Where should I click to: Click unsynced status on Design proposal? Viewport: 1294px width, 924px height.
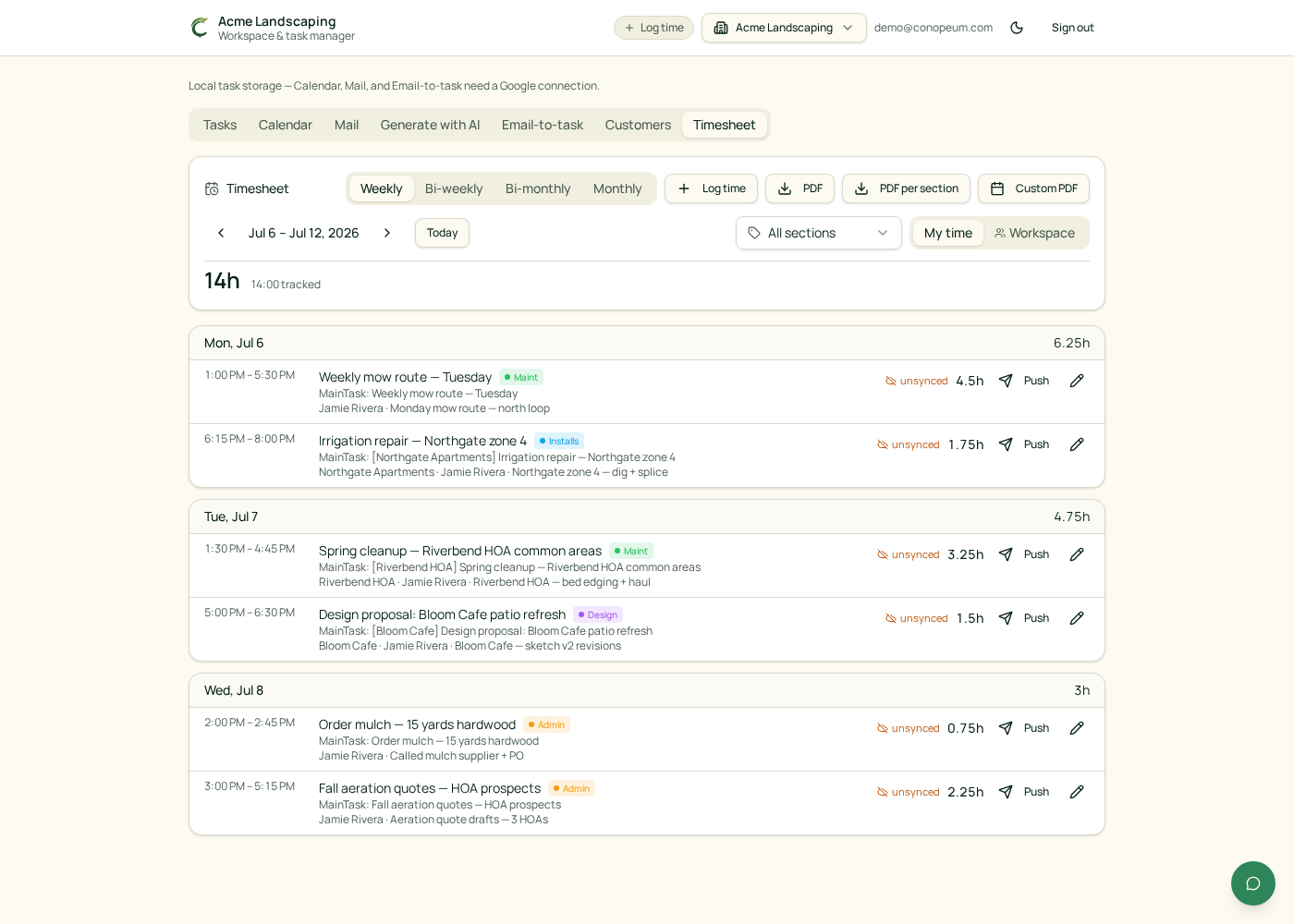point(917,618)
